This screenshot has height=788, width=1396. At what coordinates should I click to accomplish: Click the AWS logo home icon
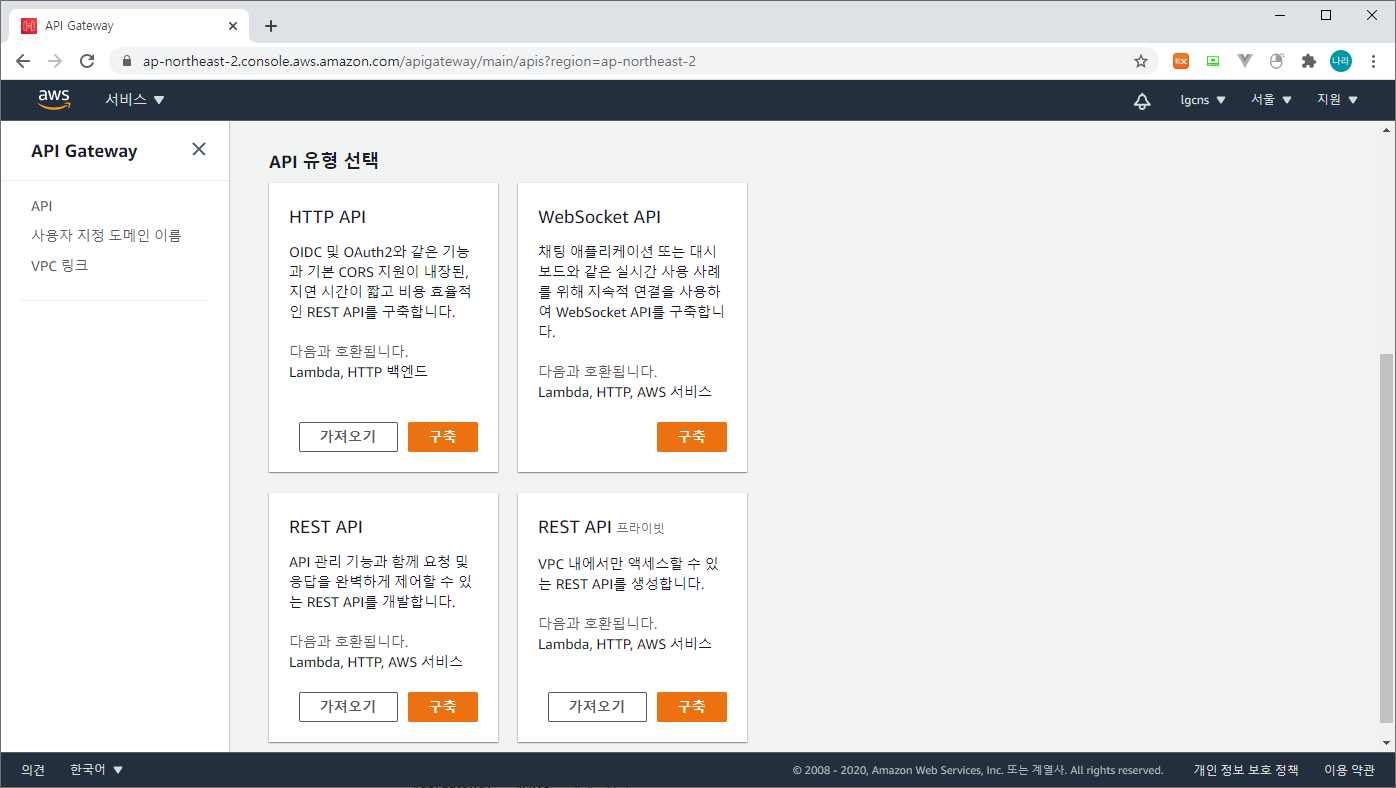(x=54, y=99)
